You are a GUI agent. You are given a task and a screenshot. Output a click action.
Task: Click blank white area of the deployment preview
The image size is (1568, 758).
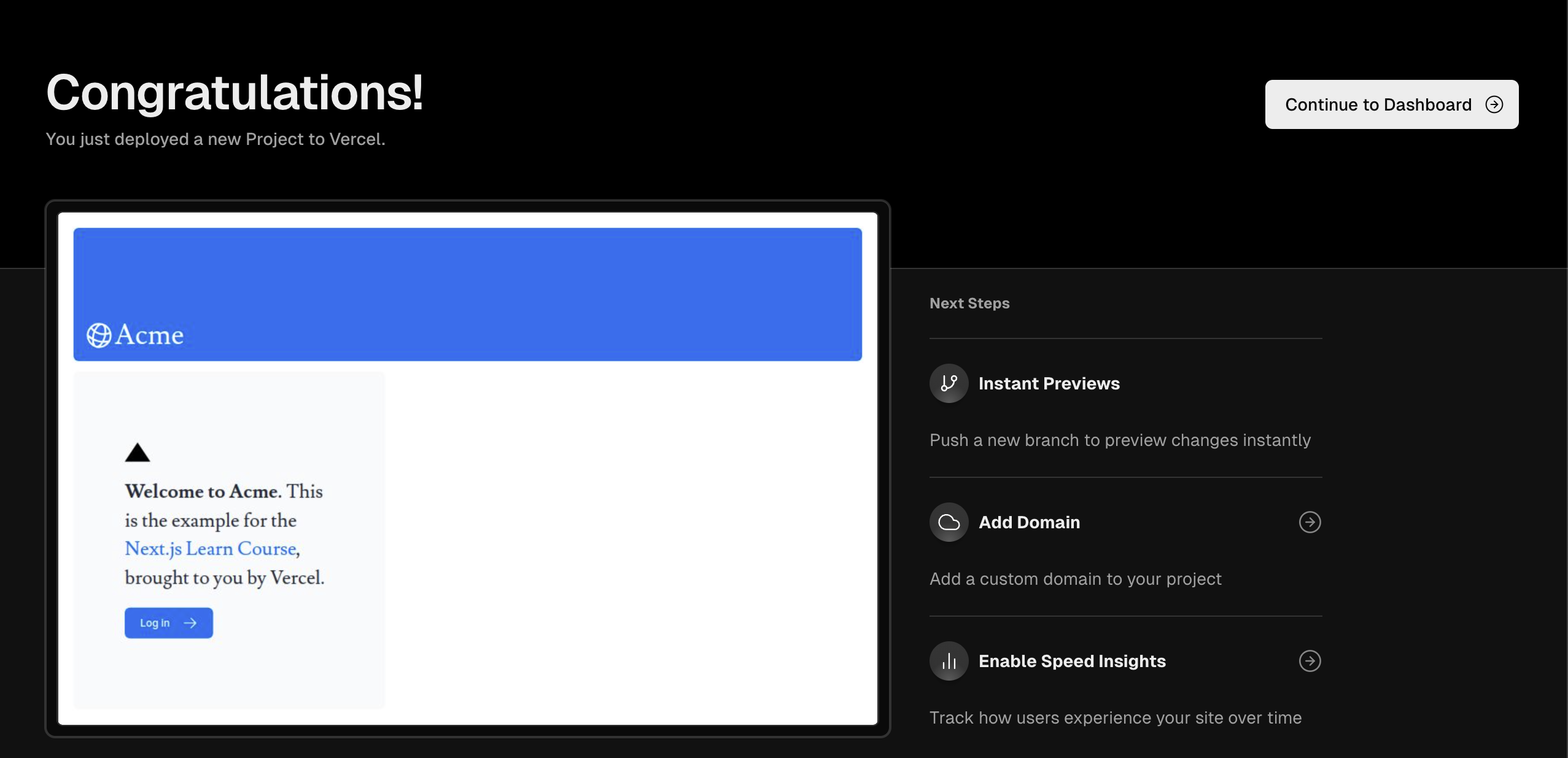pyautogui.click(x=626, y=541)
